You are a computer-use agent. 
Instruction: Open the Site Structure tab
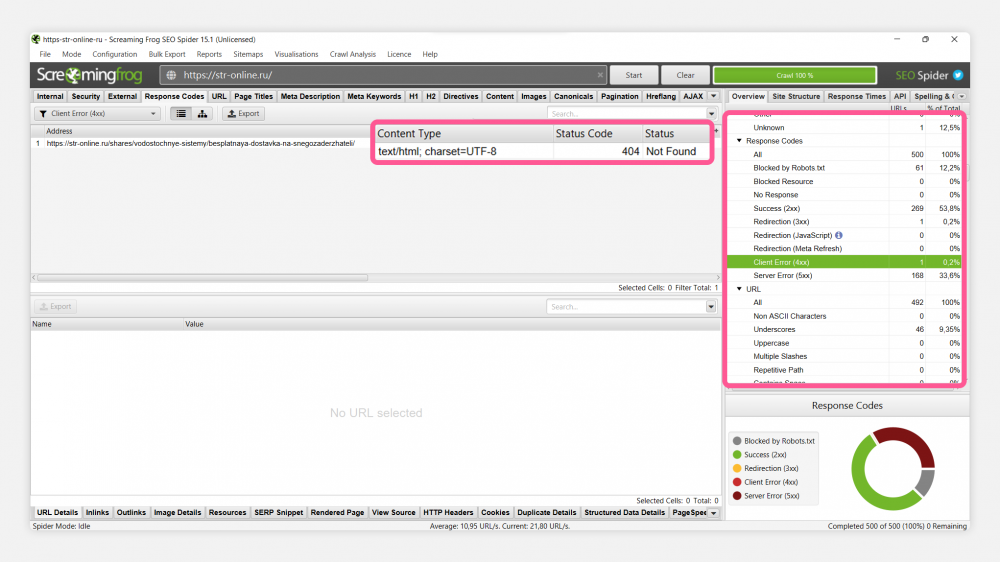click(796, 96)
